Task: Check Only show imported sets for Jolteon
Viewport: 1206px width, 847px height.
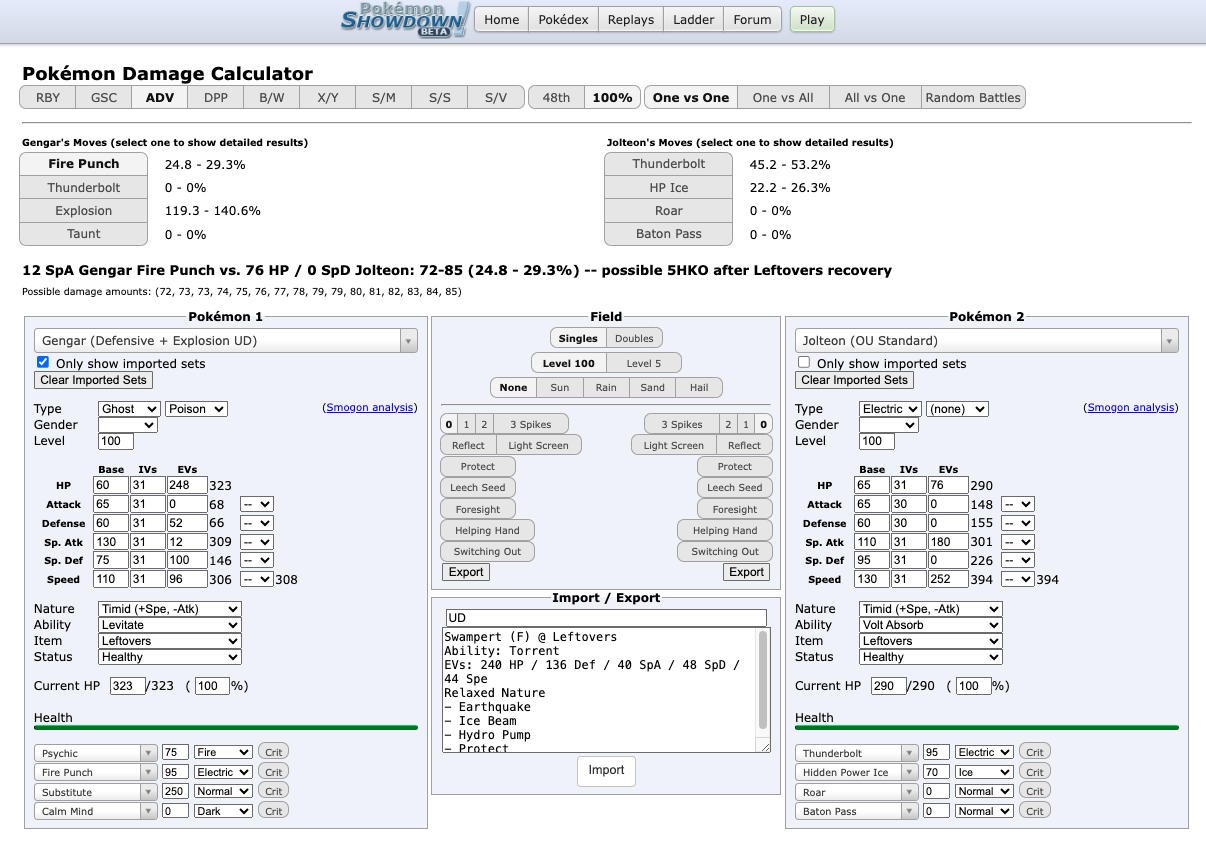Action: [x=804, y=362]
